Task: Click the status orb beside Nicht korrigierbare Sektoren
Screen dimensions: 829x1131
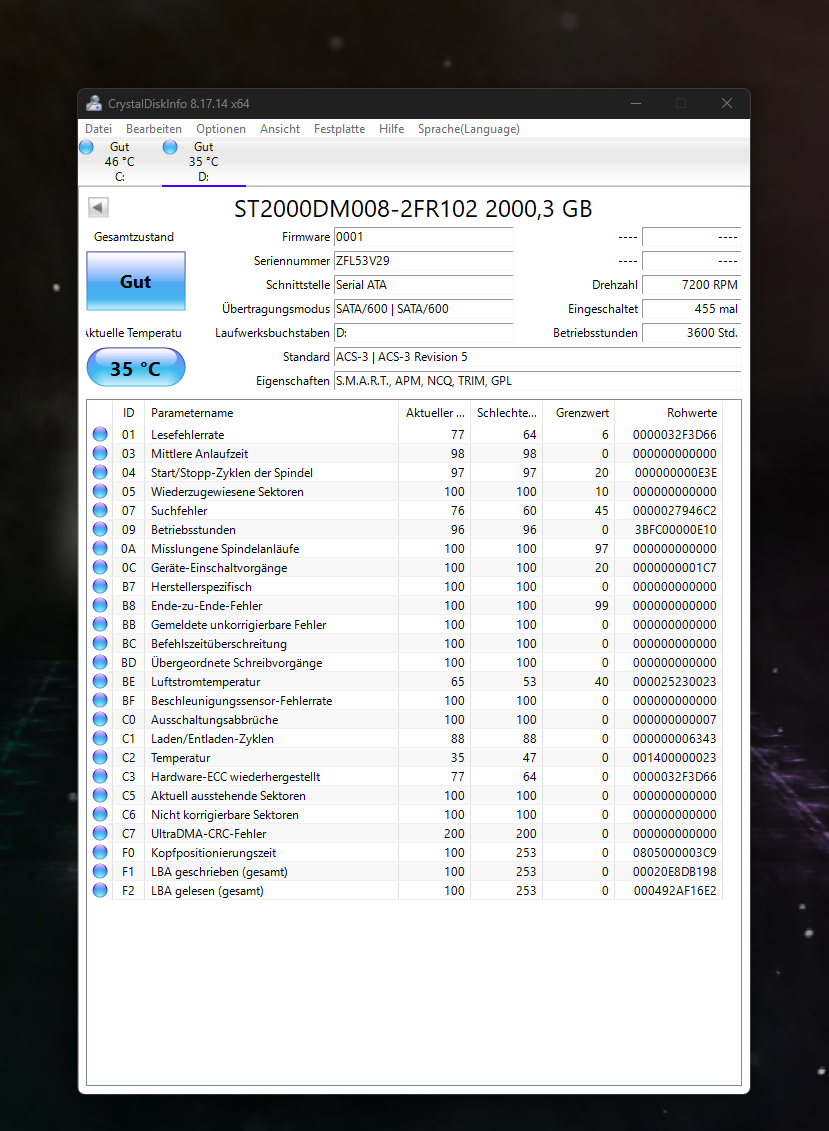Action: pos(100,814)
